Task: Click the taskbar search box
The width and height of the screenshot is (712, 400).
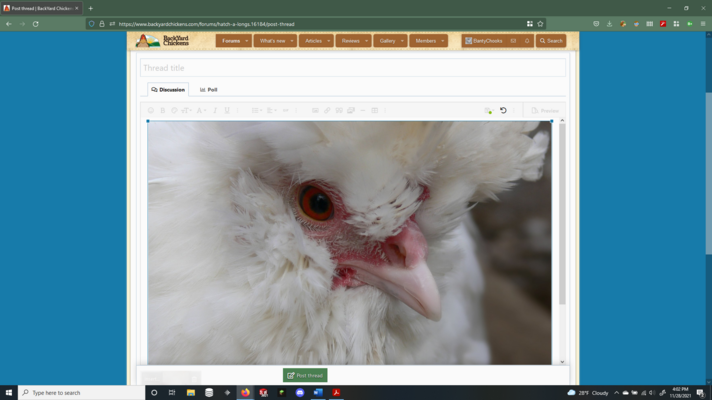Action: pyautogui.click(x=82, y=393)
